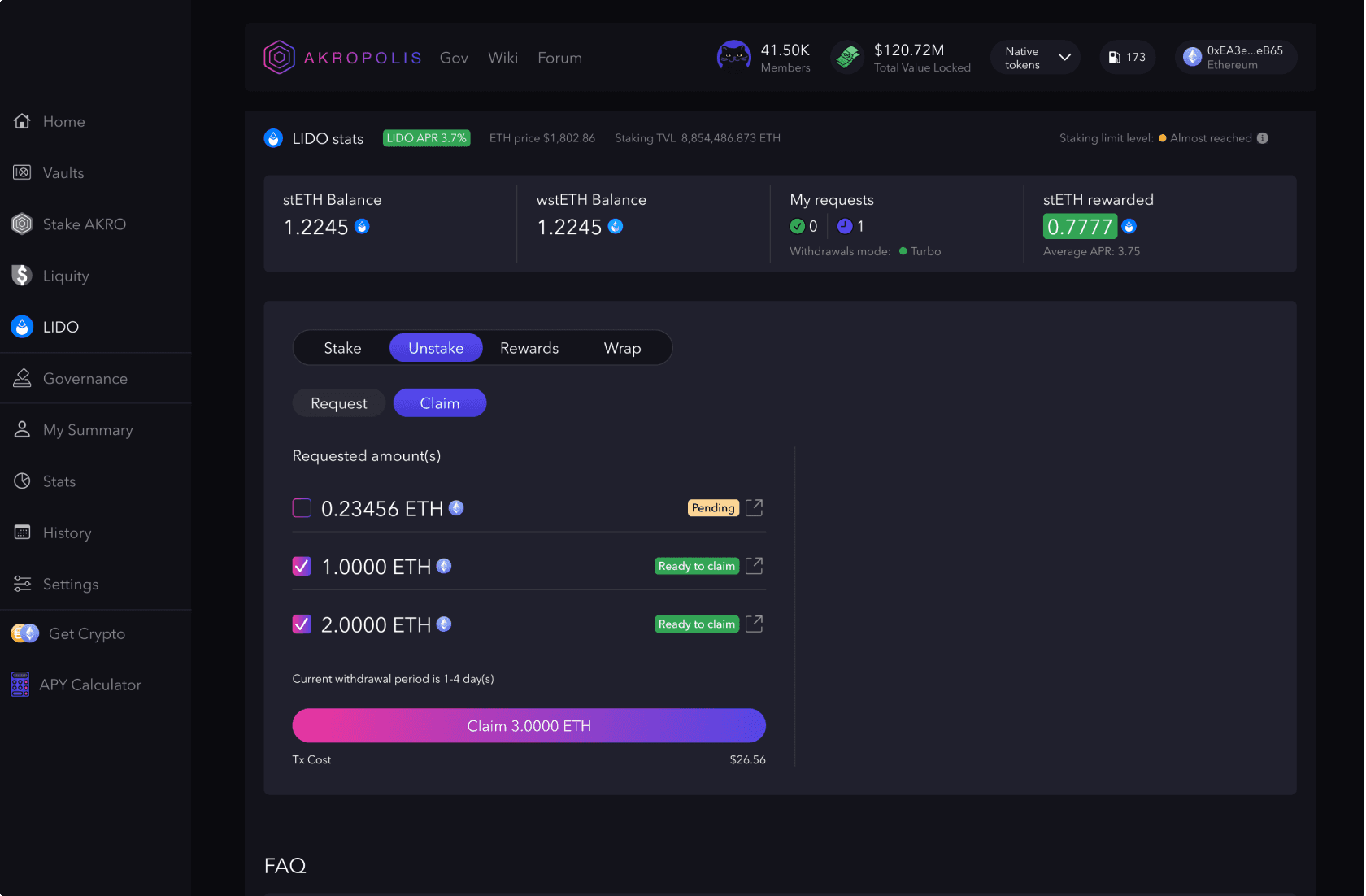Open wallet 0xEA3e...eB65 Ethereum menu
This screenshot has height=896, width=1366.
pos(1236,57)
